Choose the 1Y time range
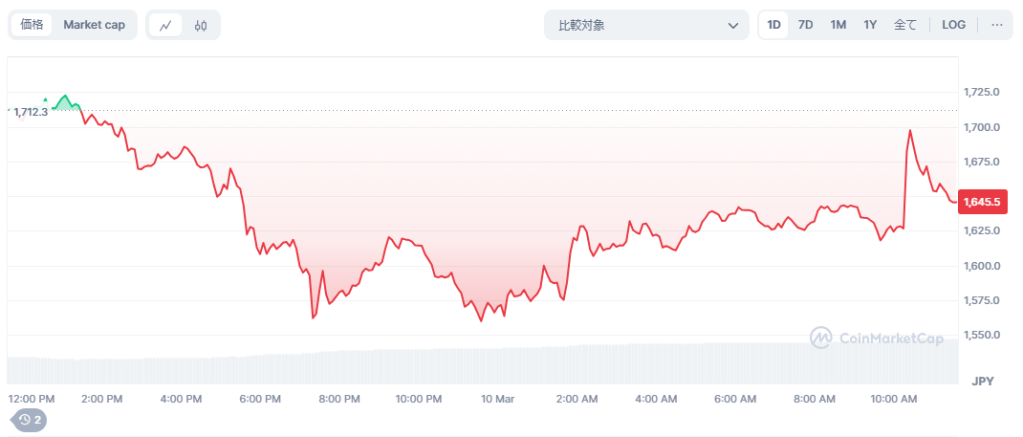 pos(870,25)
